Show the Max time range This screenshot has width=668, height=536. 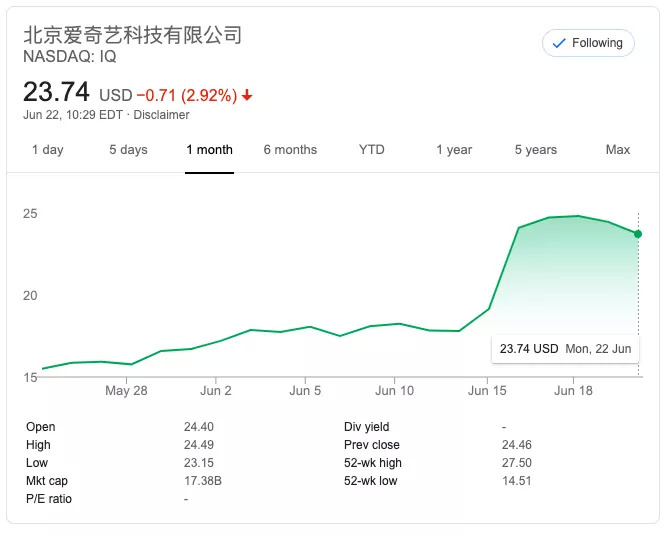618,150
